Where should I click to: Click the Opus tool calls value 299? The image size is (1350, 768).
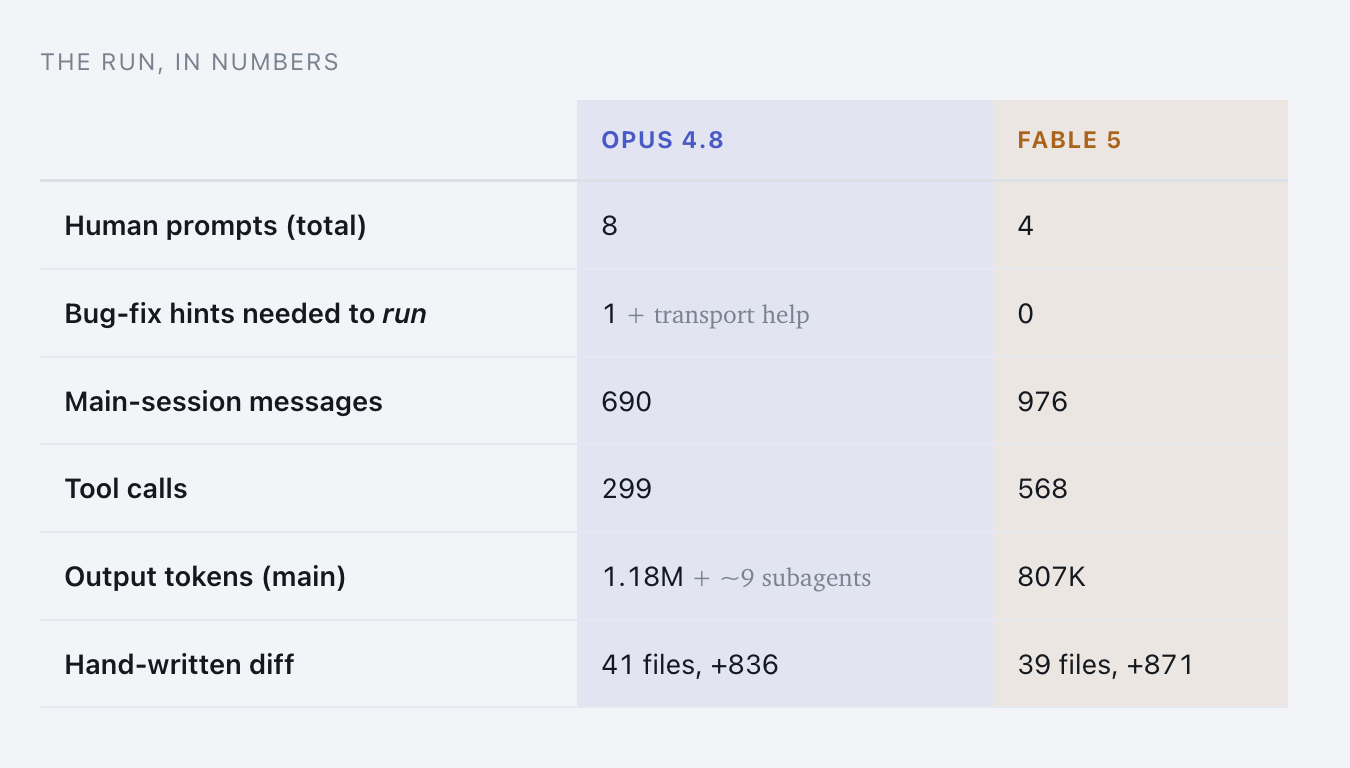(627, 489)
